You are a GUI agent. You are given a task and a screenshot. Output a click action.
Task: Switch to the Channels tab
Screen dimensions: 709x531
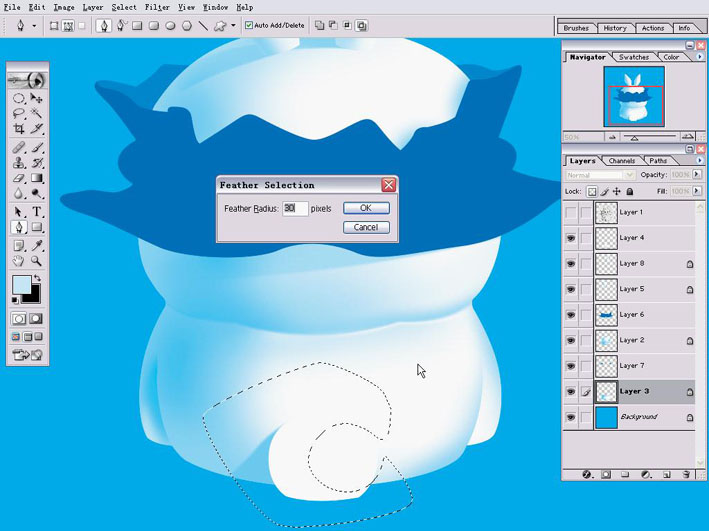coord(622,161)
